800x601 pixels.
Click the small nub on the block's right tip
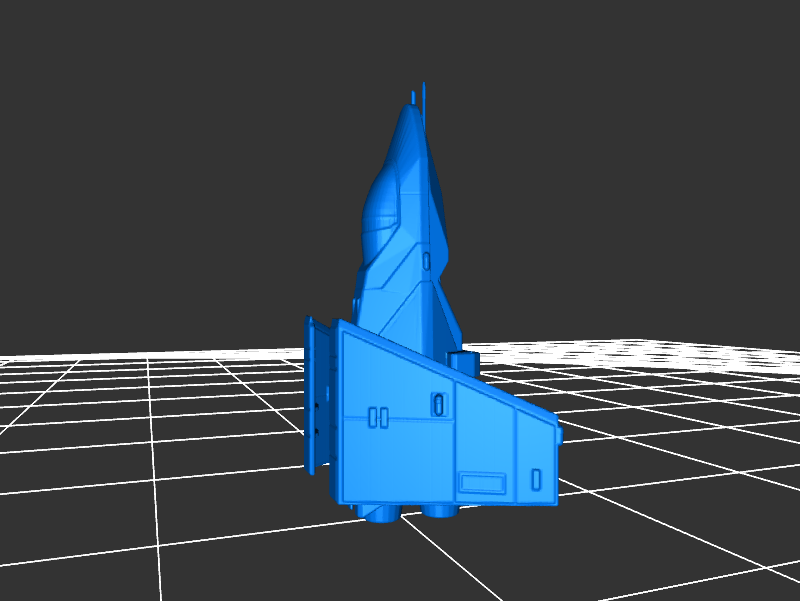click(558, 435)
